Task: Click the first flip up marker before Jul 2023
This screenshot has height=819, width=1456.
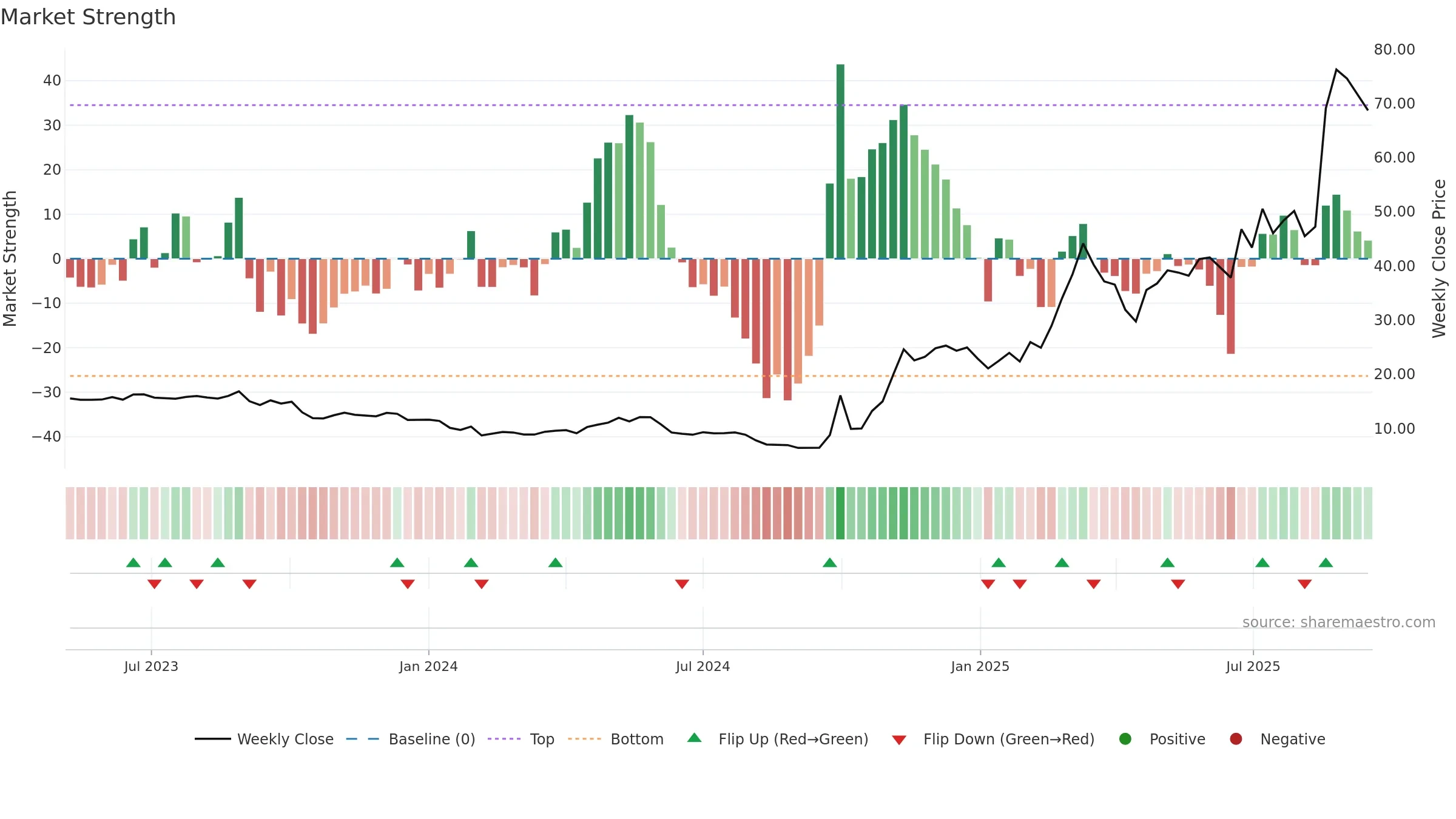Action: [133, 562]
